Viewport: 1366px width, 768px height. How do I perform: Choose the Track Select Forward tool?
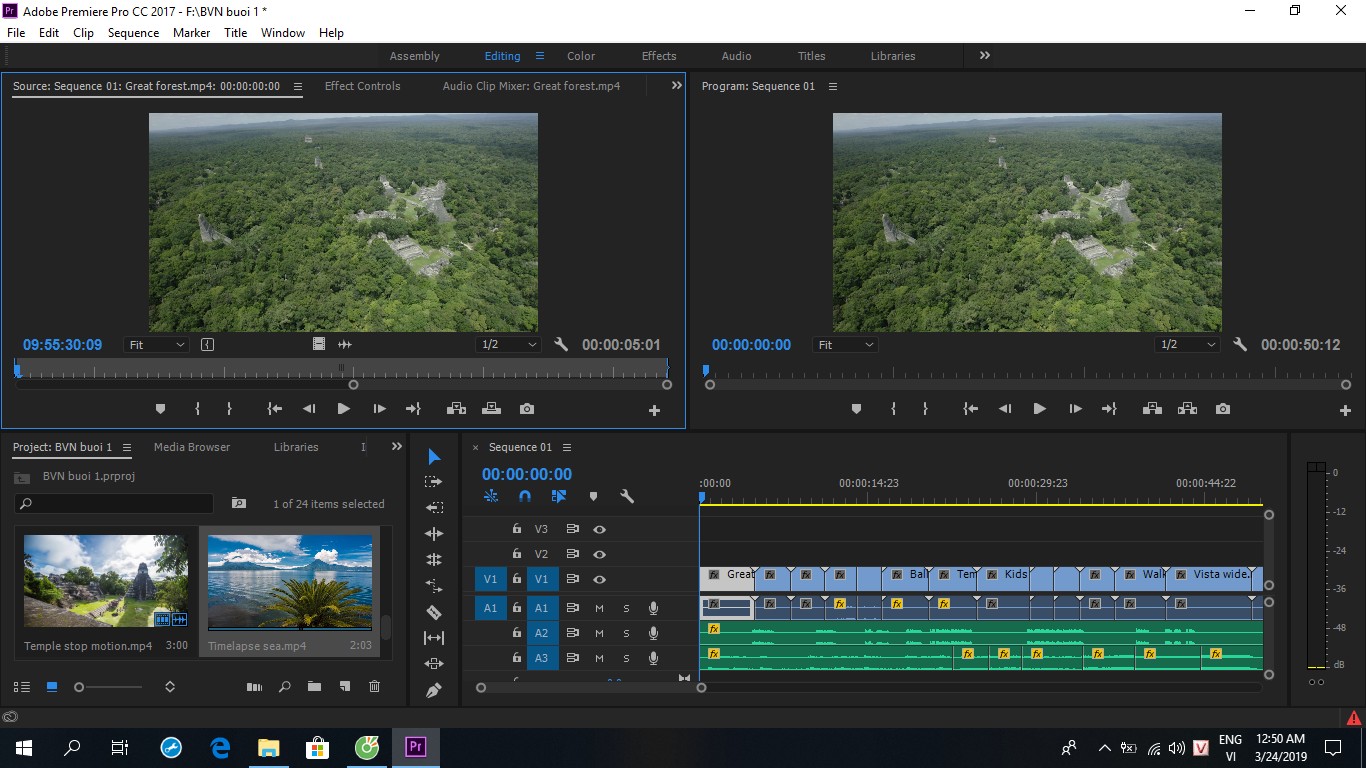434,482
